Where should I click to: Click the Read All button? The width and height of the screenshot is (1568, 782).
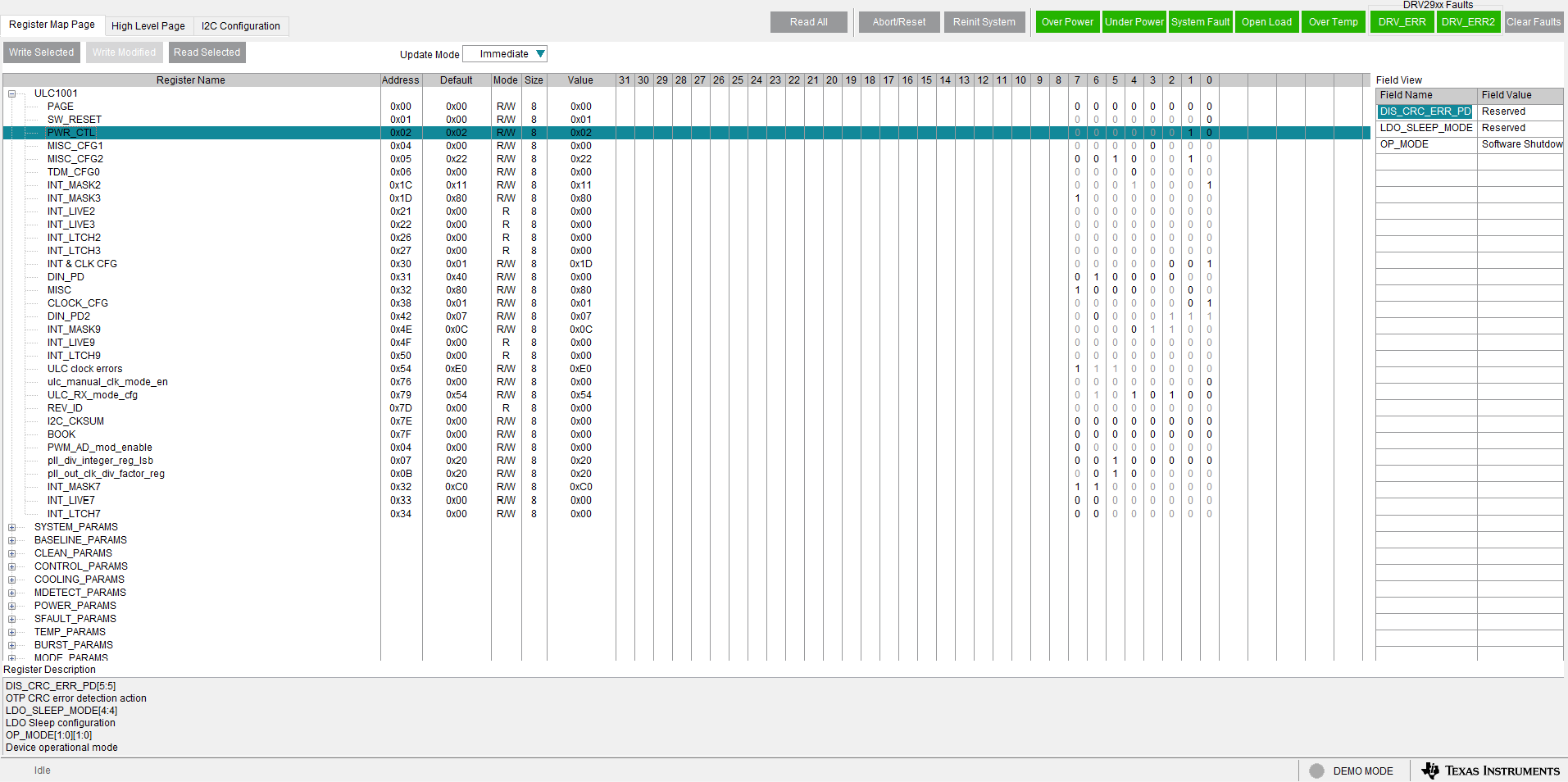(808, 22)
